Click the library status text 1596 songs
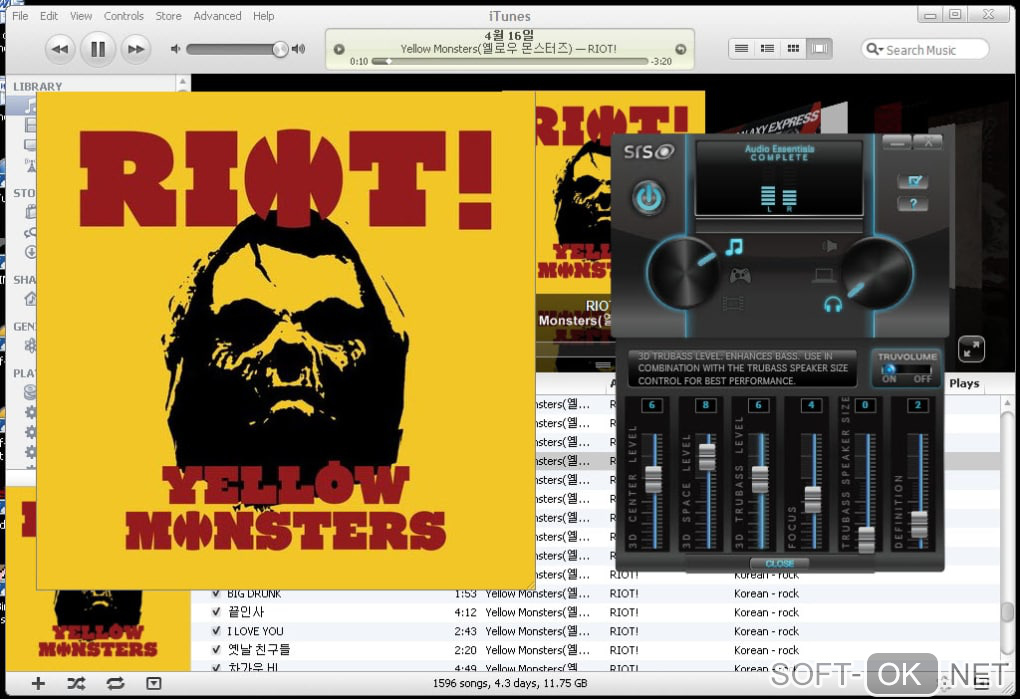Image resolution: width=1020 pixels, height=699 pixels. tap(510, 683)
